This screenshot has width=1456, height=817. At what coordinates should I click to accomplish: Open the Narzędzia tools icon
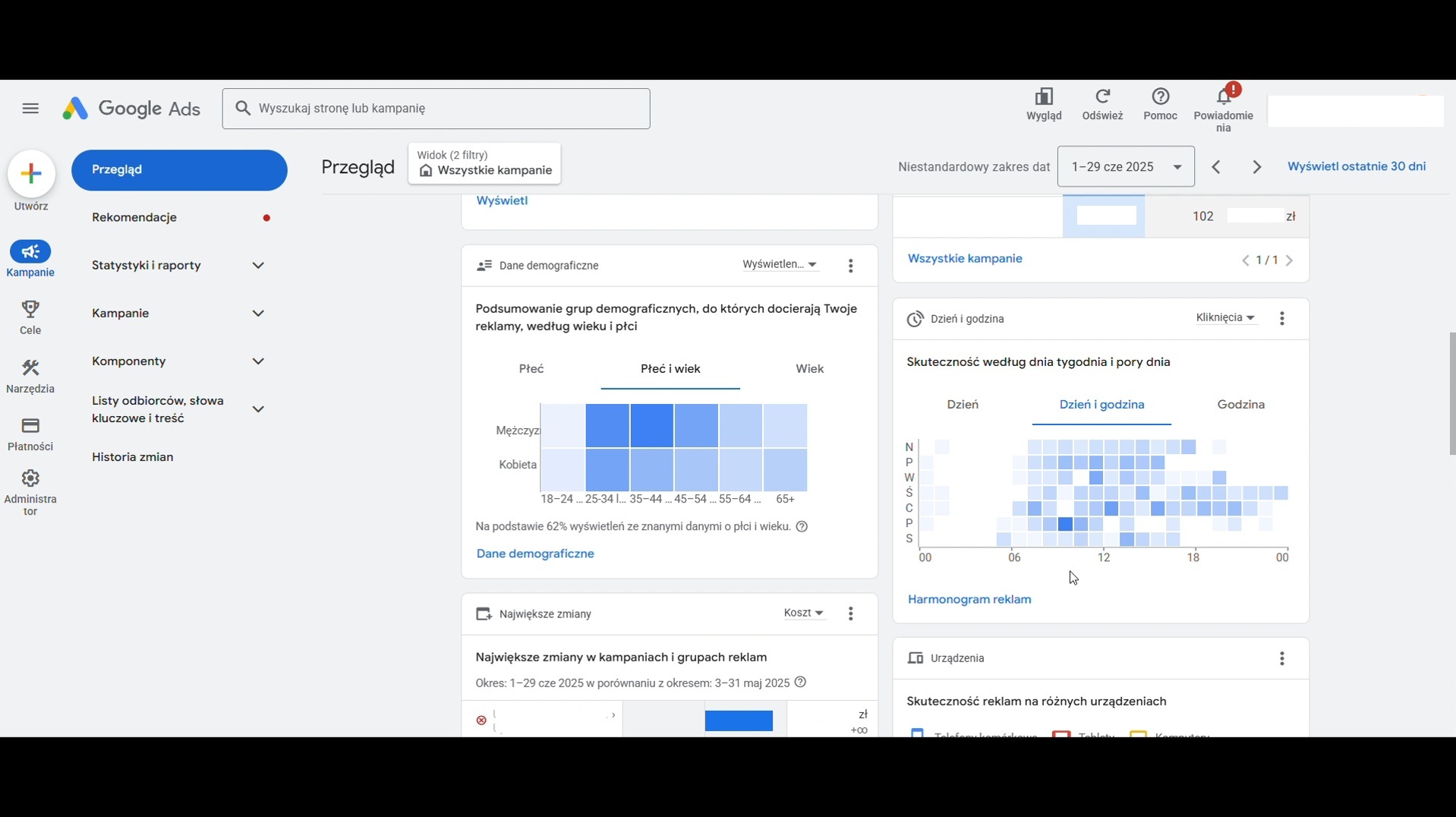tap(30, 368)
